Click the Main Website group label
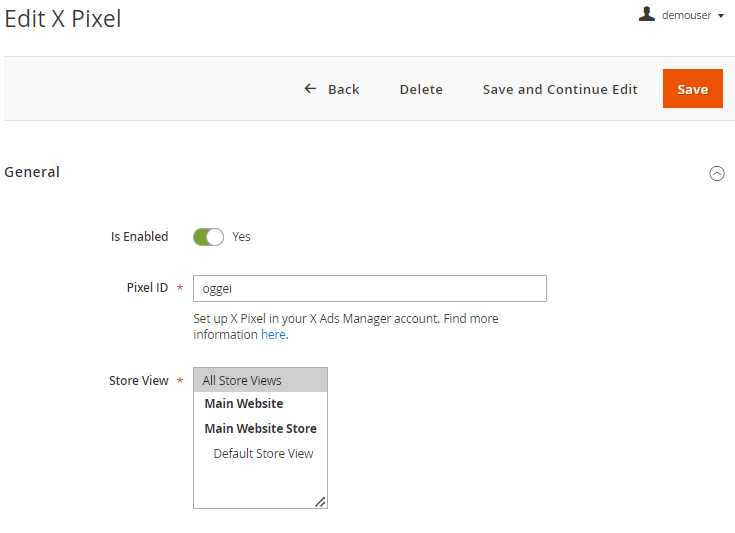This screenshot has height=533, width=735. [244, 404]
